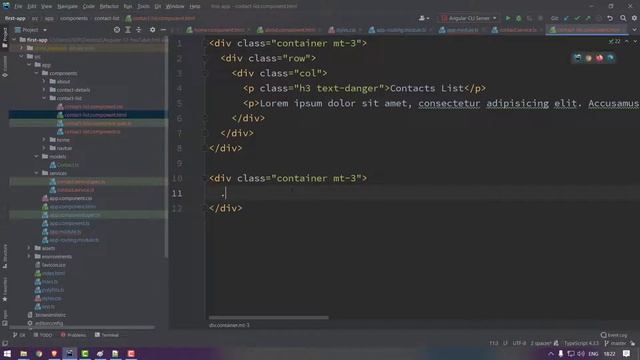Switch to app.module.ts editor tab
Screen dimensions: 640x360
(x=461, y=30)
